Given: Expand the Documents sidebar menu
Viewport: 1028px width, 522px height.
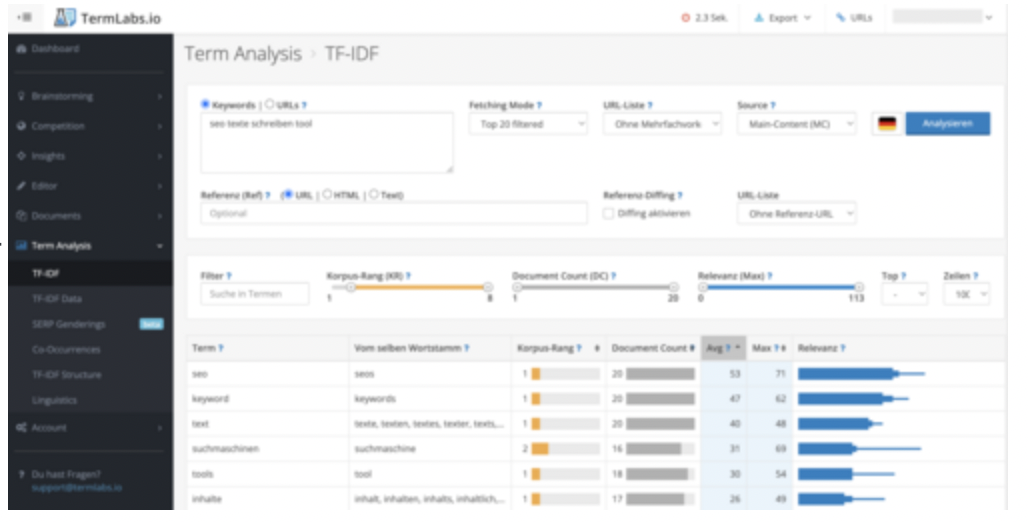Looking at the screenshot, I should (90, 216).
